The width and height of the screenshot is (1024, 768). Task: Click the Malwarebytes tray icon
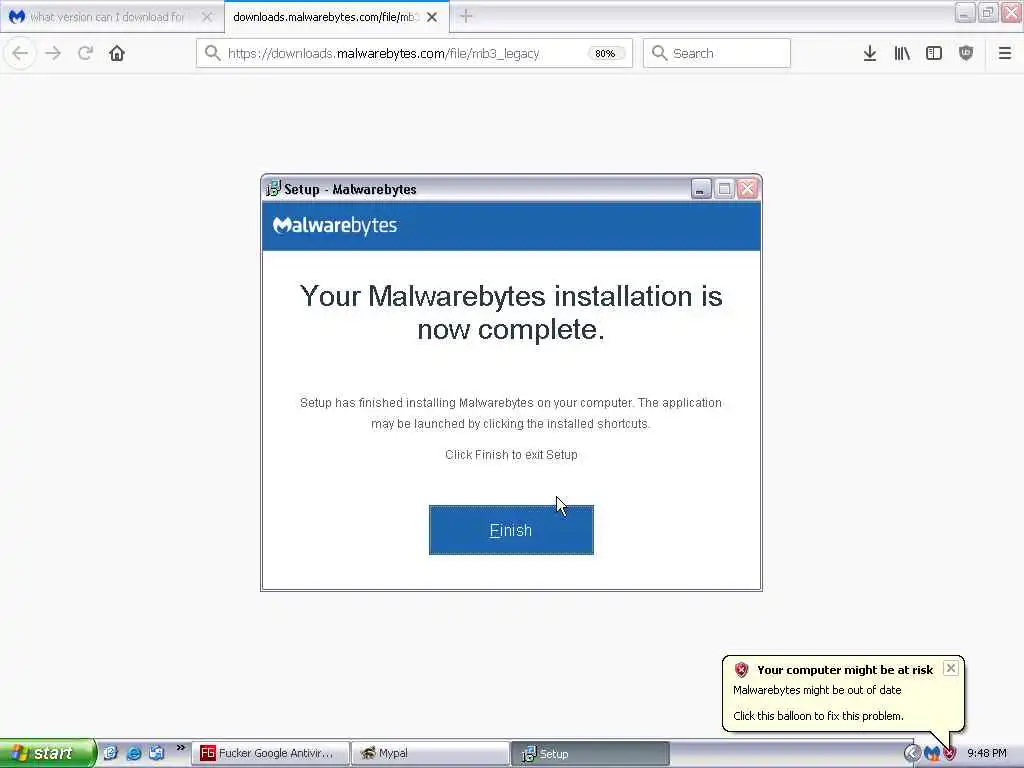[932, 754]
